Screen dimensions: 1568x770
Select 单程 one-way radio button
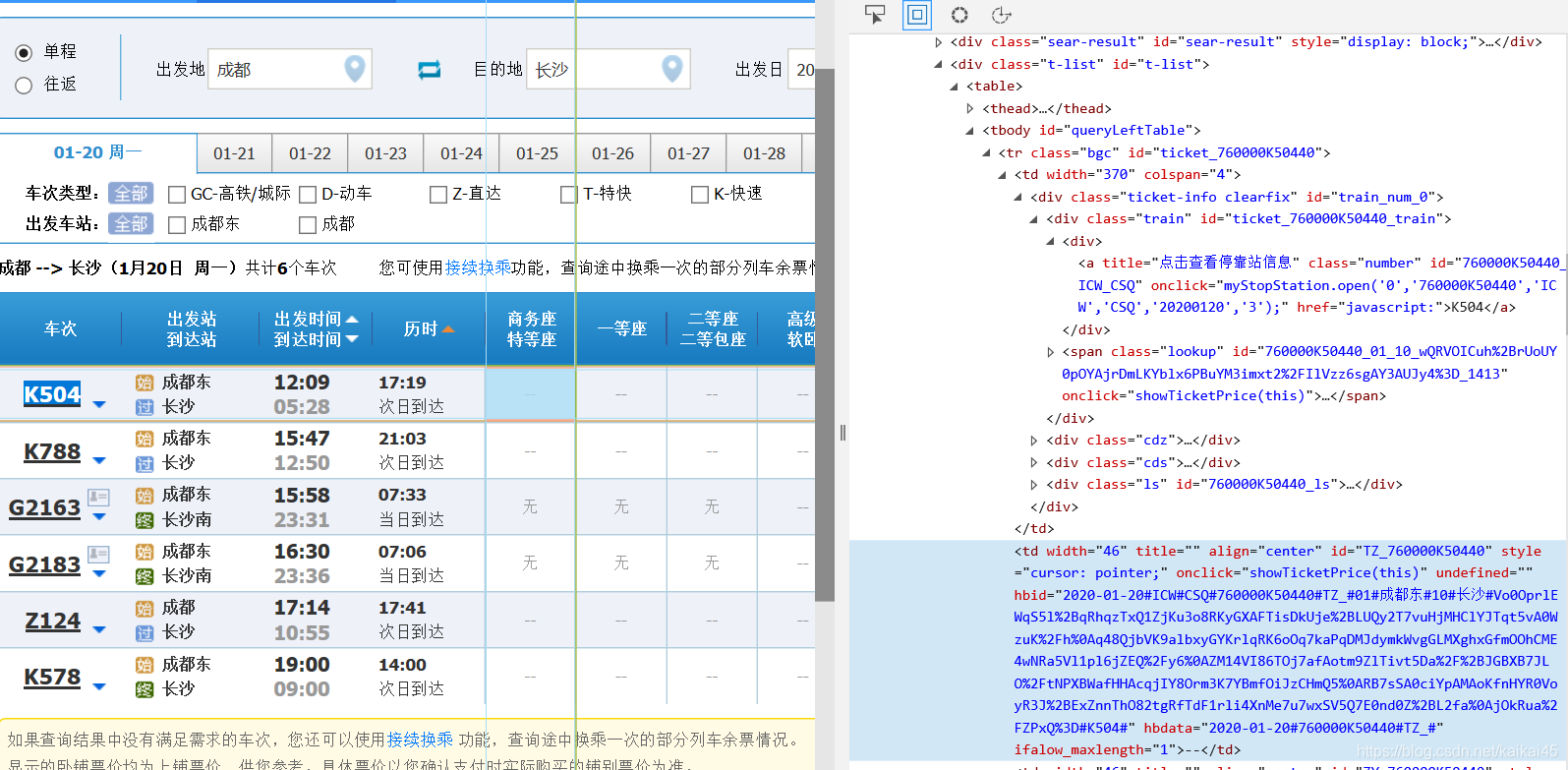(x=24, y=52)
